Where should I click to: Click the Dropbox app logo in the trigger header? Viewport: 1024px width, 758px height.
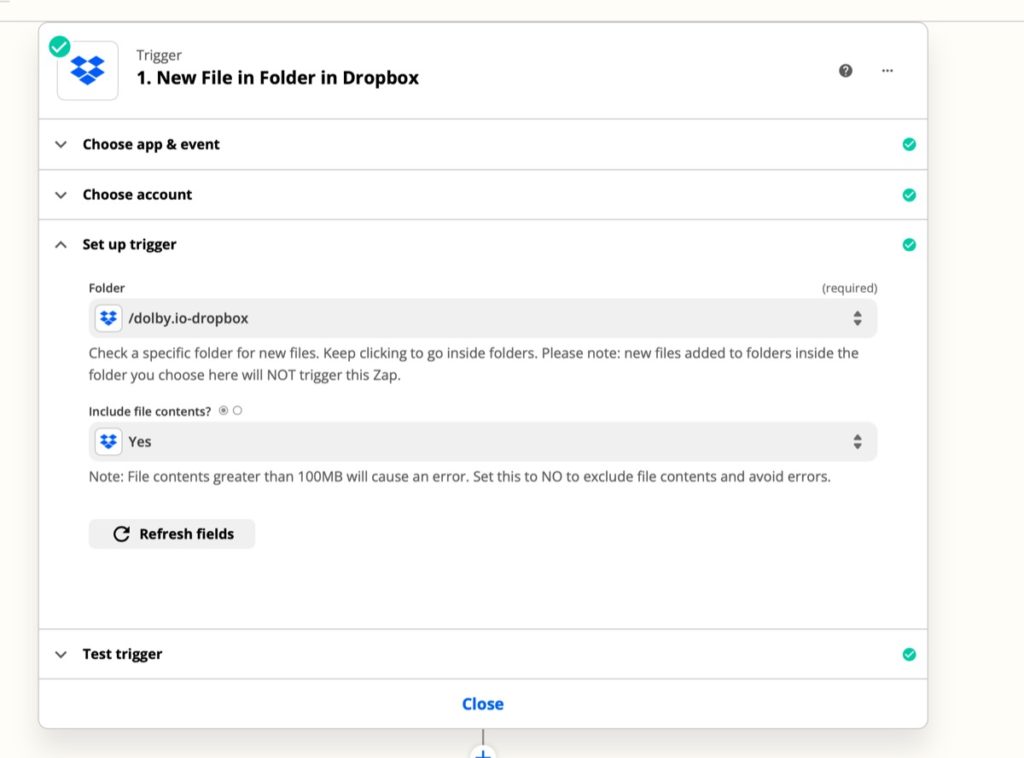[x=88, y=71]
